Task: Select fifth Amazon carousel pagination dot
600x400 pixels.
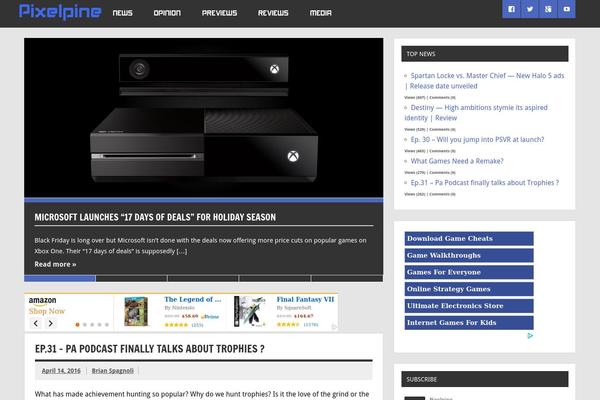Action: point(107,325)
